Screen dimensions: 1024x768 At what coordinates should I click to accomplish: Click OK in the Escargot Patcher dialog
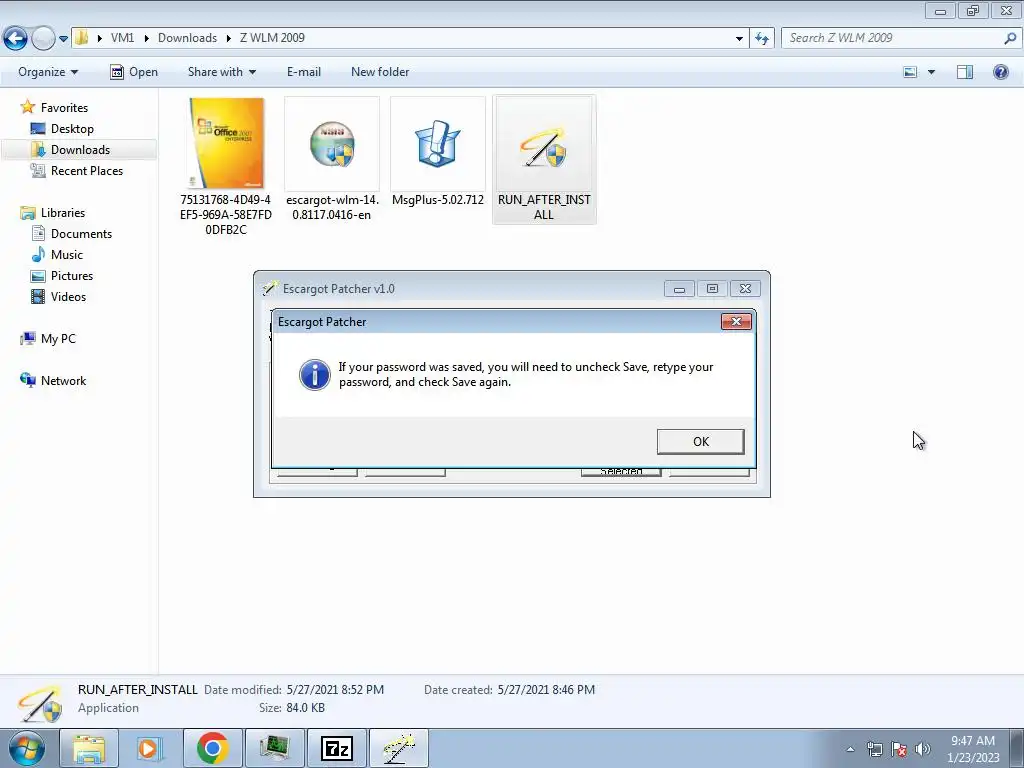(700, 441)
